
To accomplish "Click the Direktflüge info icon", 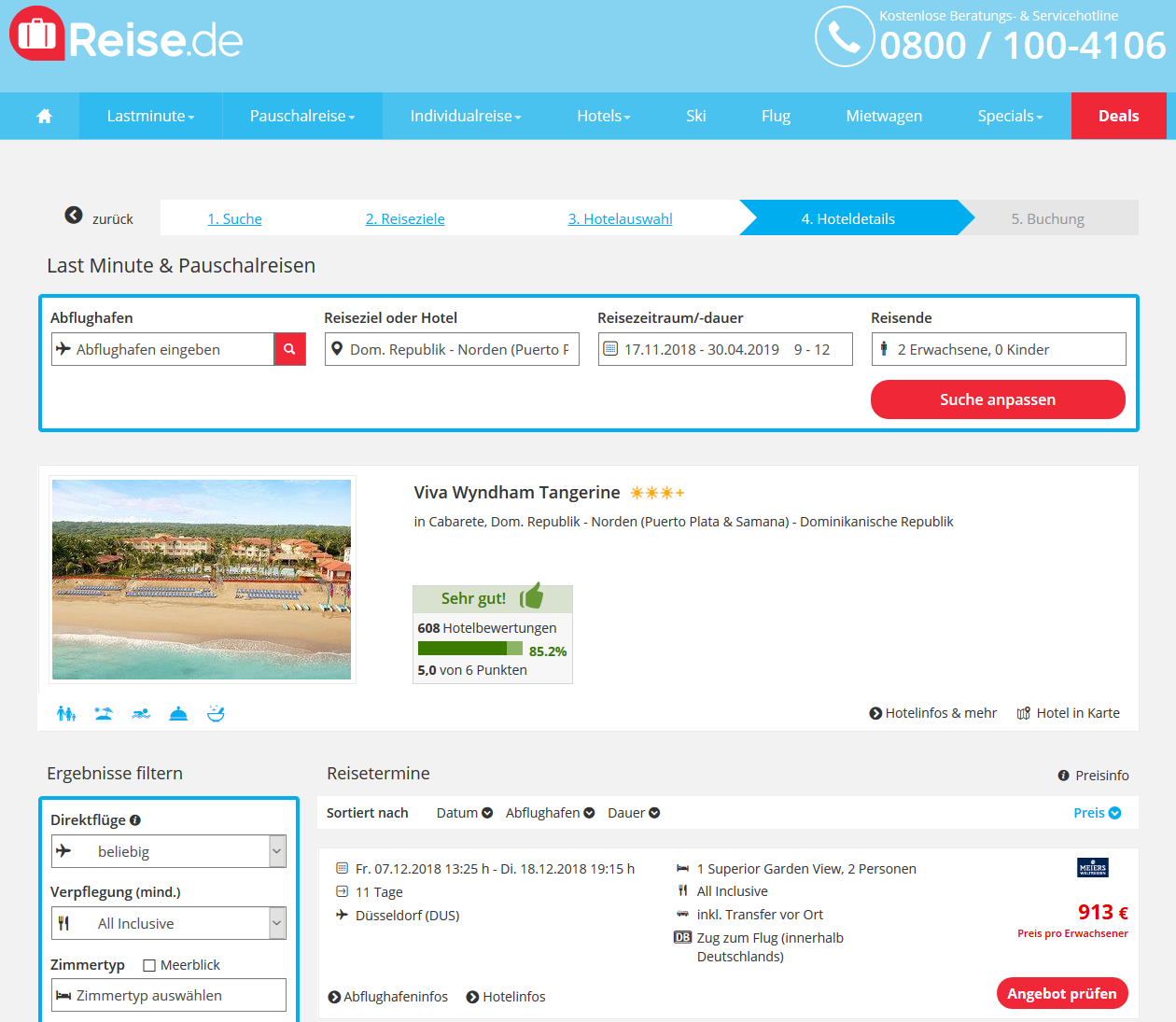I will pos(135,820).
